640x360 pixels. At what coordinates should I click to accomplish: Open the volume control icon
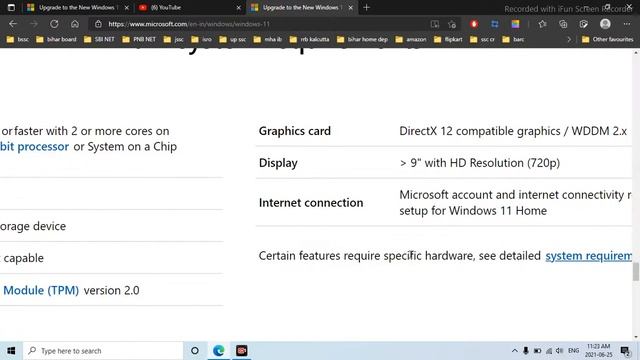click(x=560, y=351)
